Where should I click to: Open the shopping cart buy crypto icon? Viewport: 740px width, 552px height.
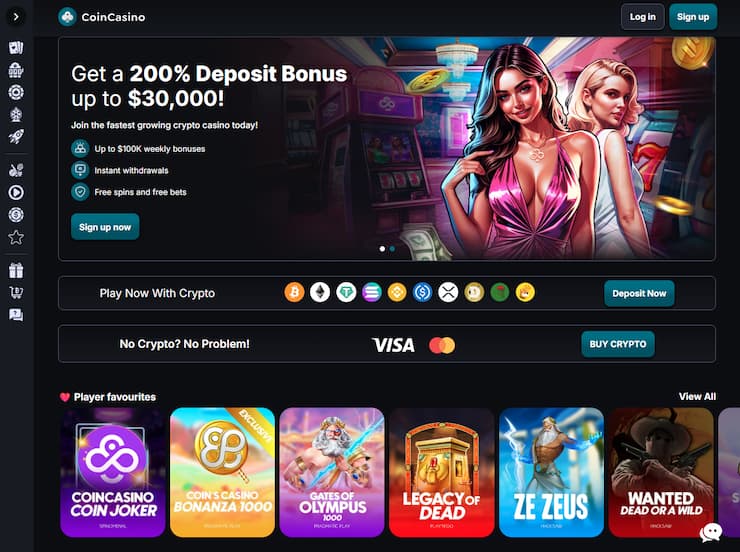(x=16, y=293)
